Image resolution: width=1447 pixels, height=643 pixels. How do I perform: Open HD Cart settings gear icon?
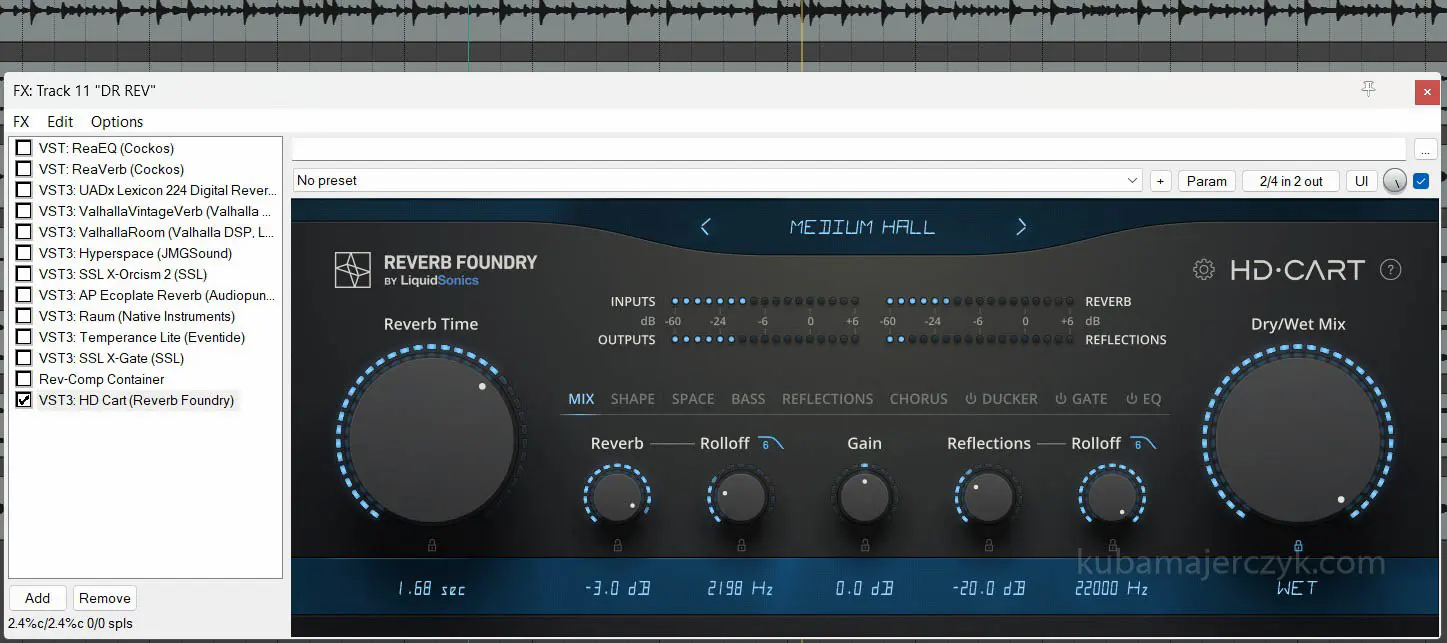pos(1204,270)
